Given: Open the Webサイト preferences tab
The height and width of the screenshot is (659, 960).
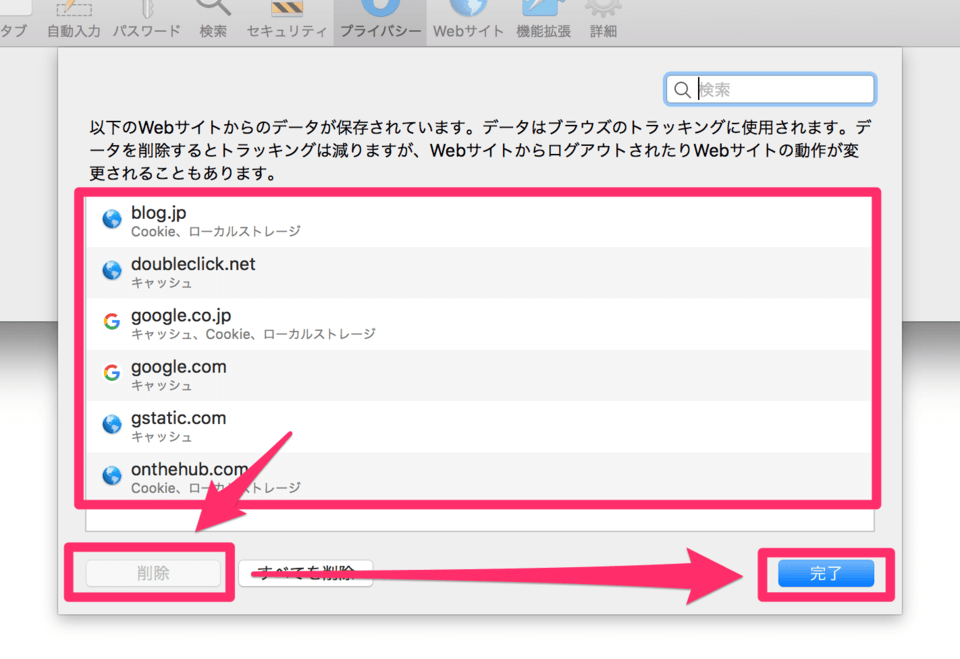Looking at the screenshot, I should point(468,20).
